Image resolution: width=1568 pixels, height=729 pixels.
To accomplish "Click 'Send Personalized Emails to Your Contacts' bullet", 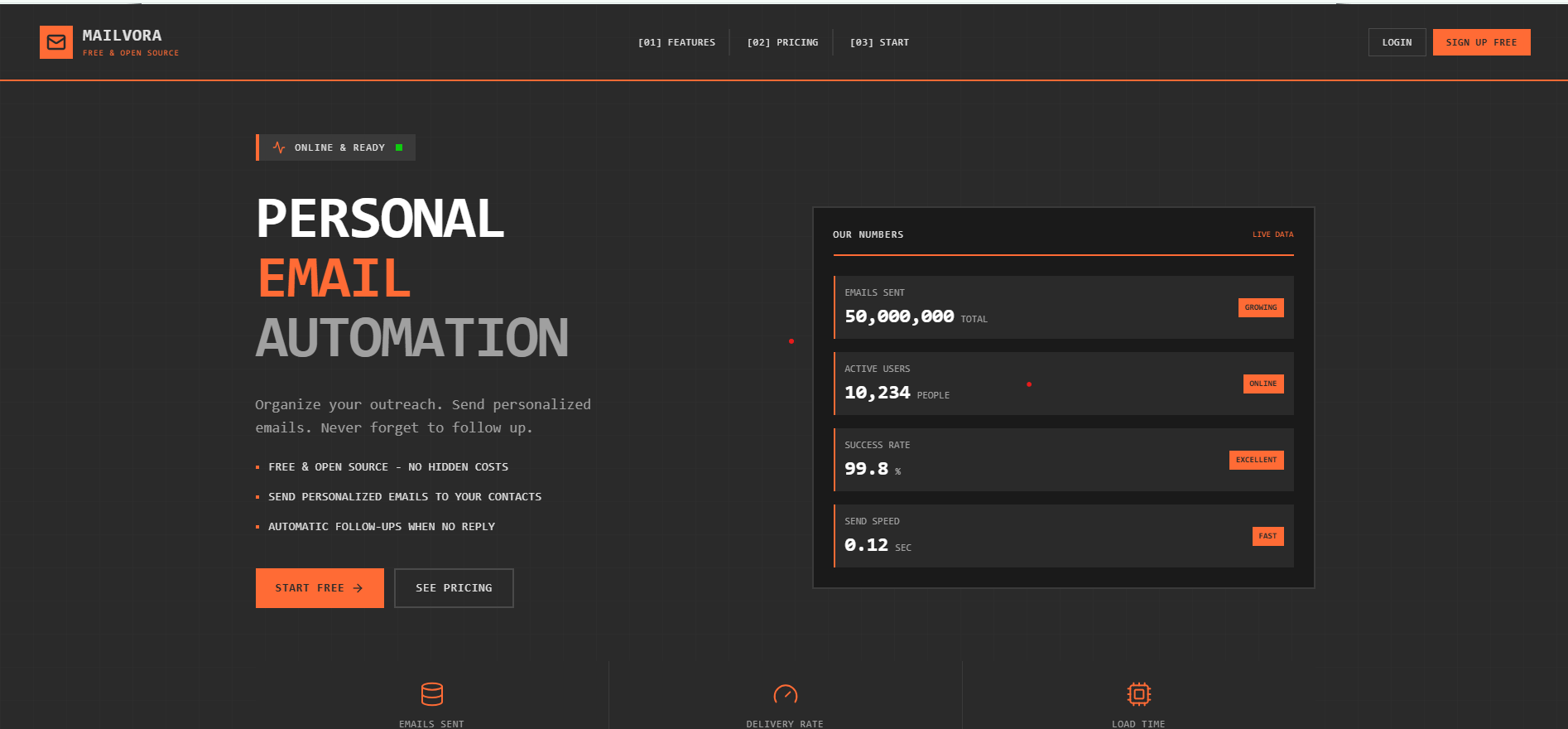I will click(x=405, y=497).
